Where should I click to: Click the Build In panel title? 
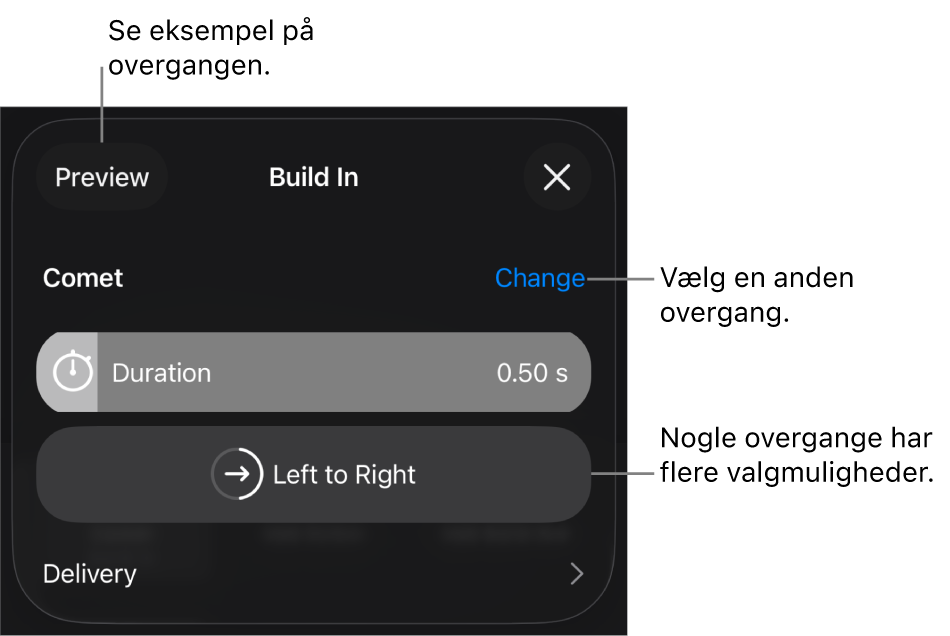point(313,177)
